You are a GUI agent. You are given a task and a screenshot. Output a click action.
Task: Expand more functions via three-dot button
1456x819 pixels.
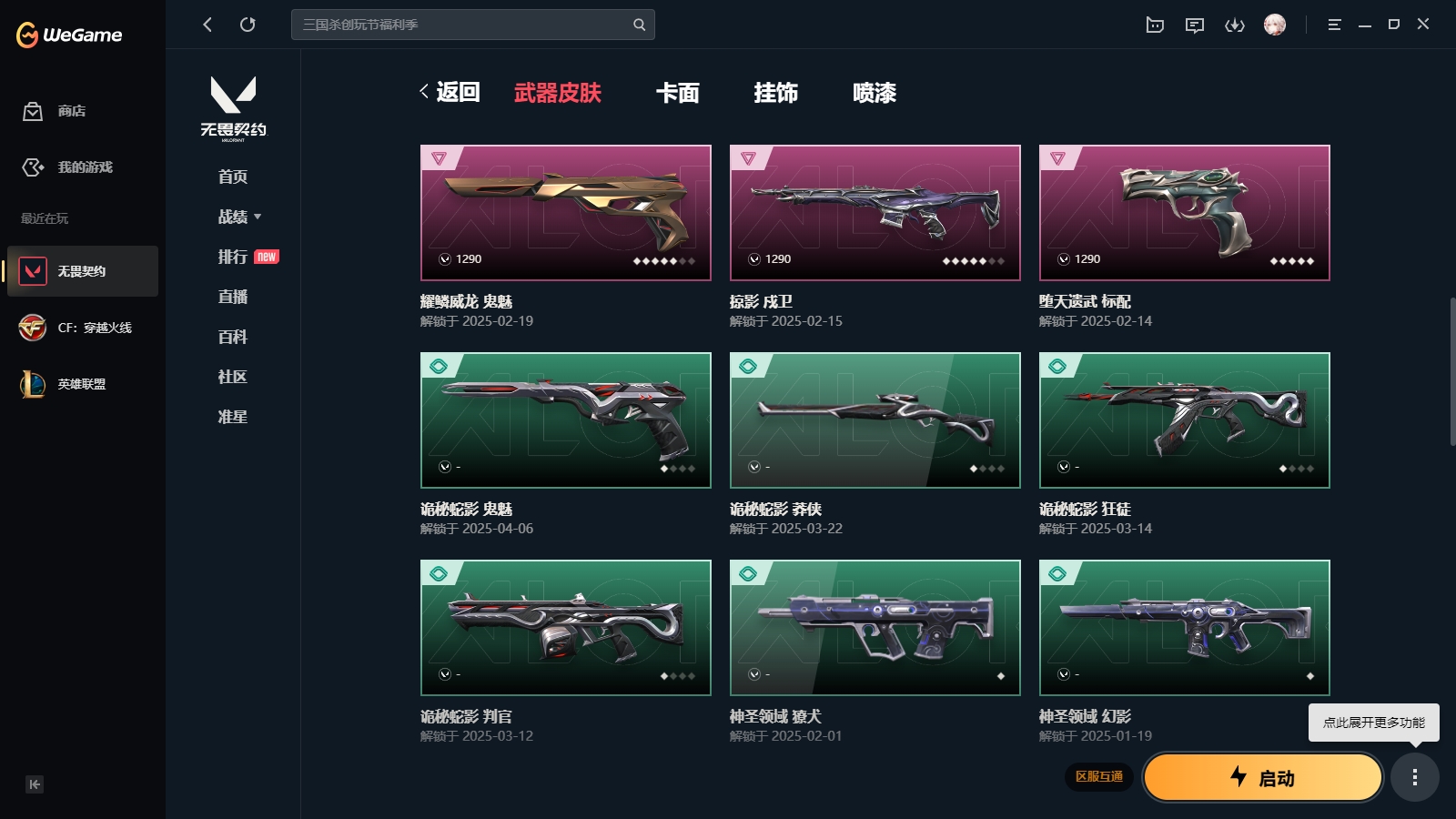tap(1414, 777)
